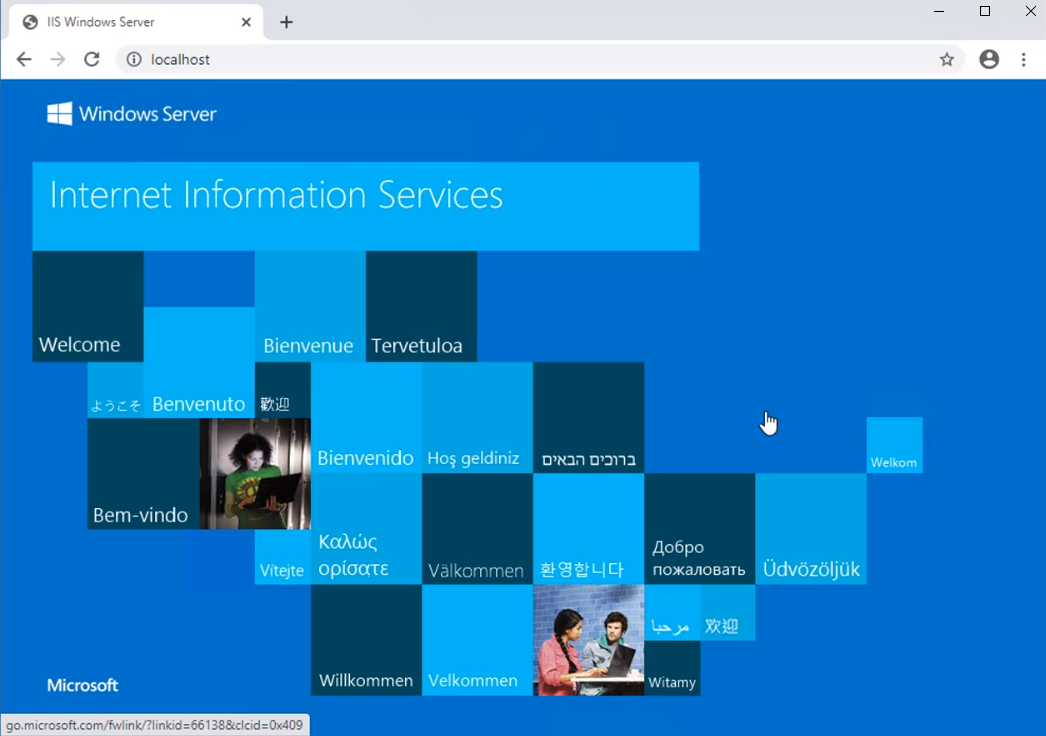
Task: Click the Benvenuto tile
Action: coord(199,362)
